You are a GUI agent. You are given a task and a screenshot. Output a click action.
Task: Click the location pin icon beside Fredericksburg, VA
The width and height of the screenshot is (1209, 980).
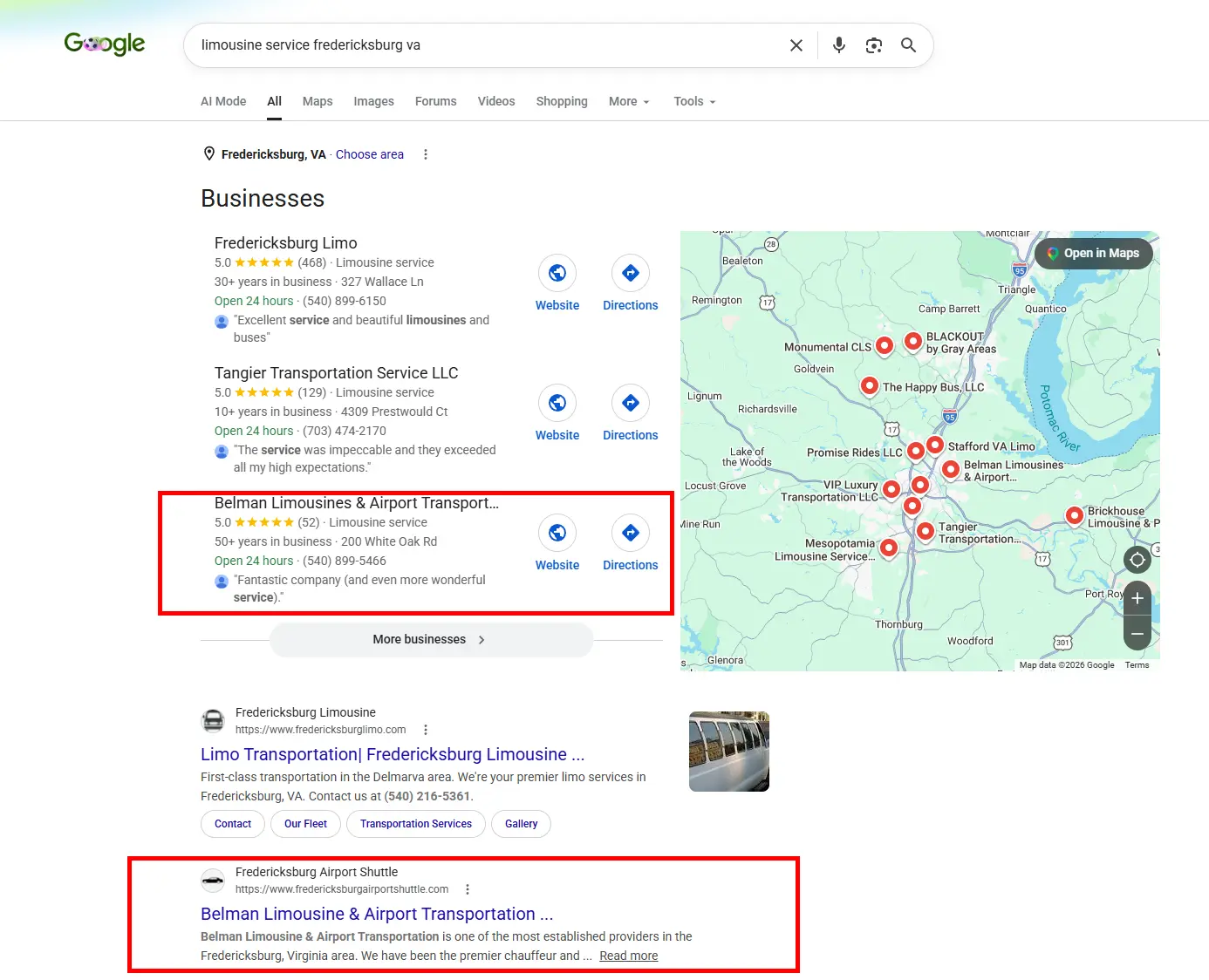point(209,153)
